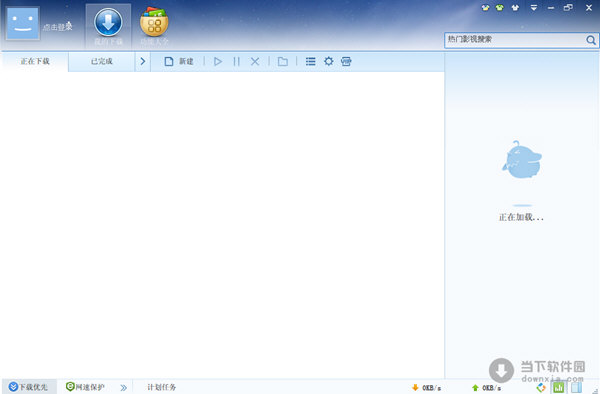Focus the 热门影视搜索 search field

point(514,40)
